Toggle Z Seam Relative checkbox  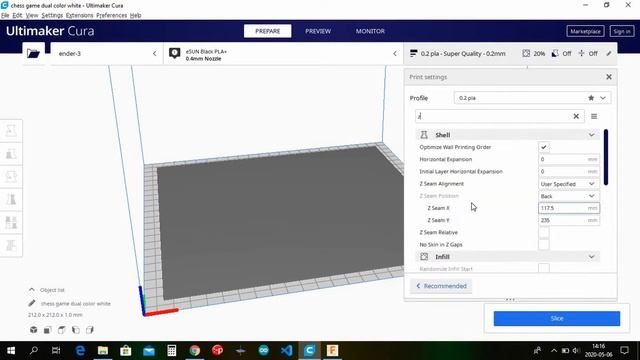point(544,232)
